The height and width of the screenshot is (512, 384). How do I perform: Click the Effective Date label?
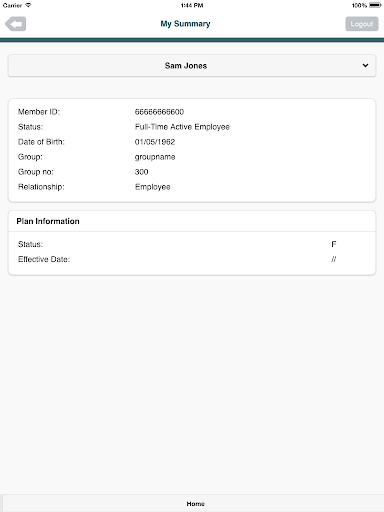coord(44,259)
